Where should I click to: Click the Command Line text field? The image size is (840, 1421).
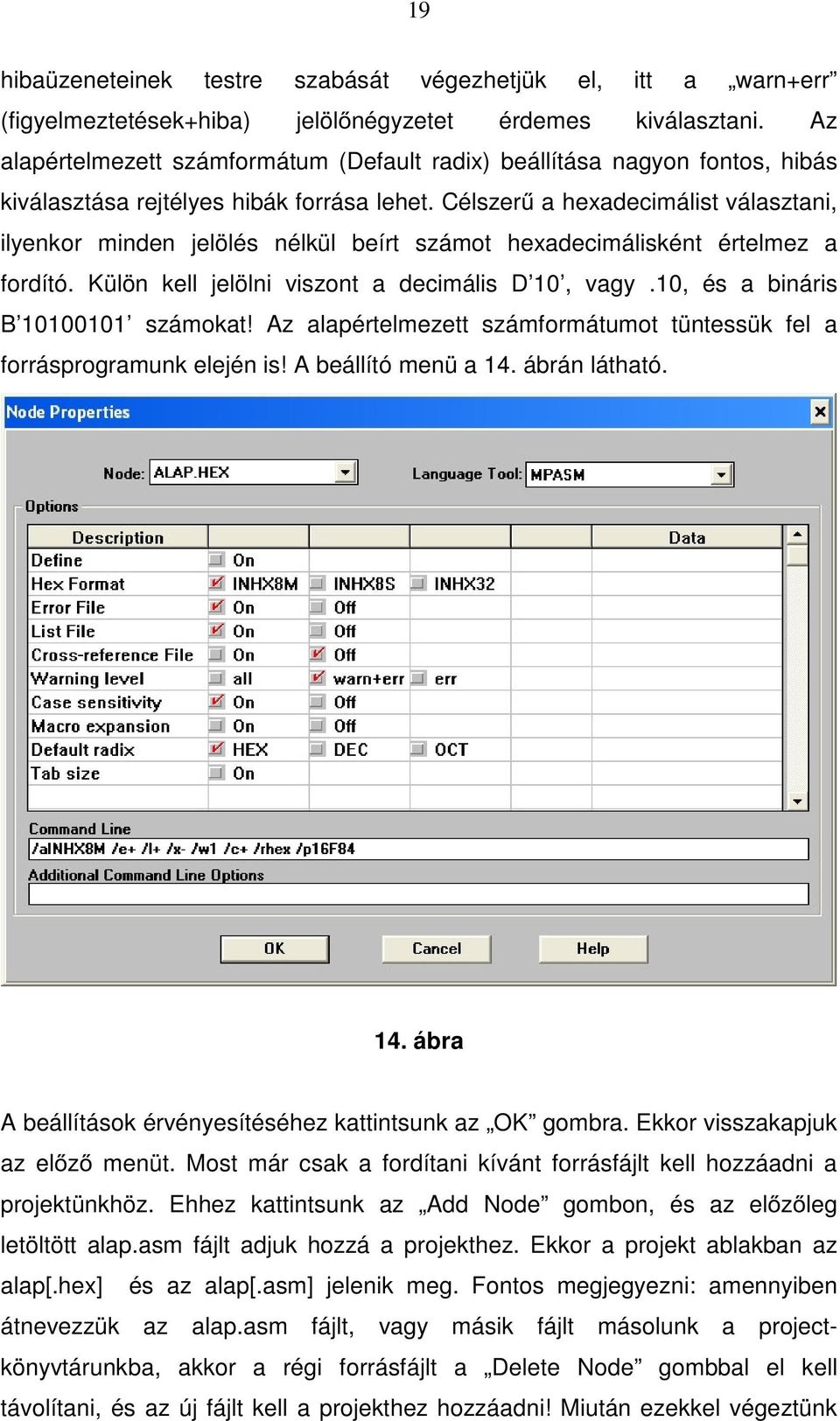[x=418, y=849]
